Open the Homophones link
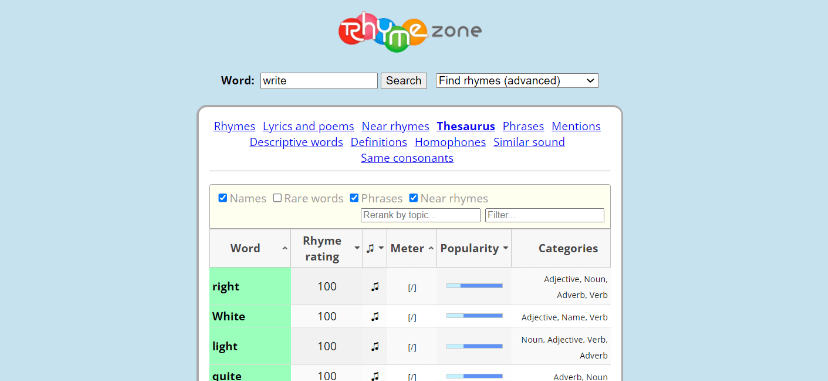828x381 pixels. 450,142
